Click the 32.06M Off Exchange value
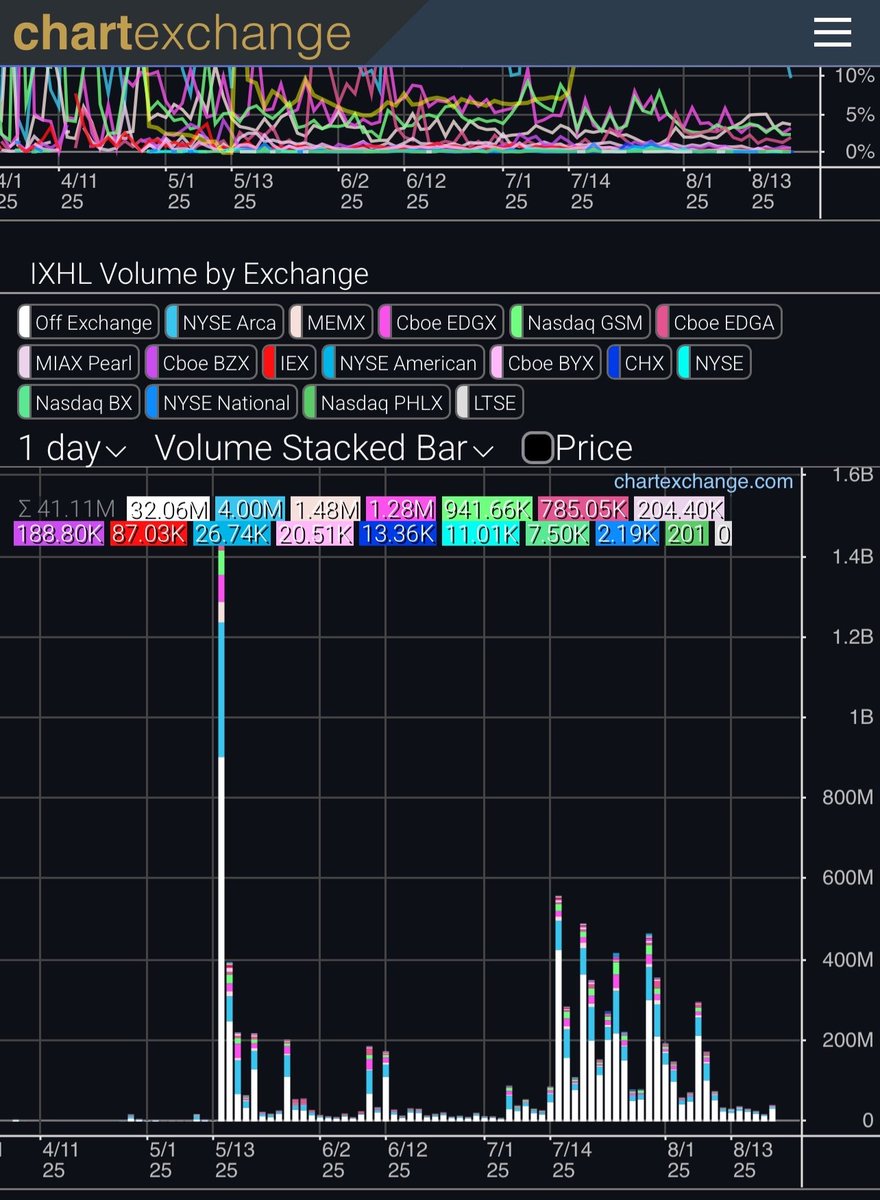Viewport: 880px width, 1200px height. pyautogui.click(x=168, y=509)
